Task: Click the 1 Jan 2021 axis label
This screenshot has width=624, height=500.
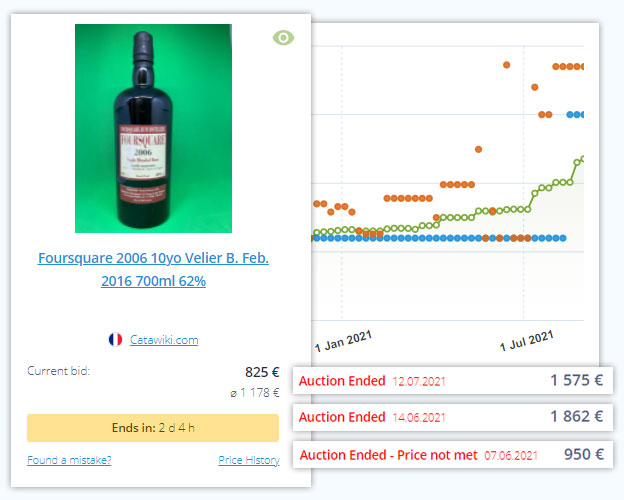Action: coord(343,341)
